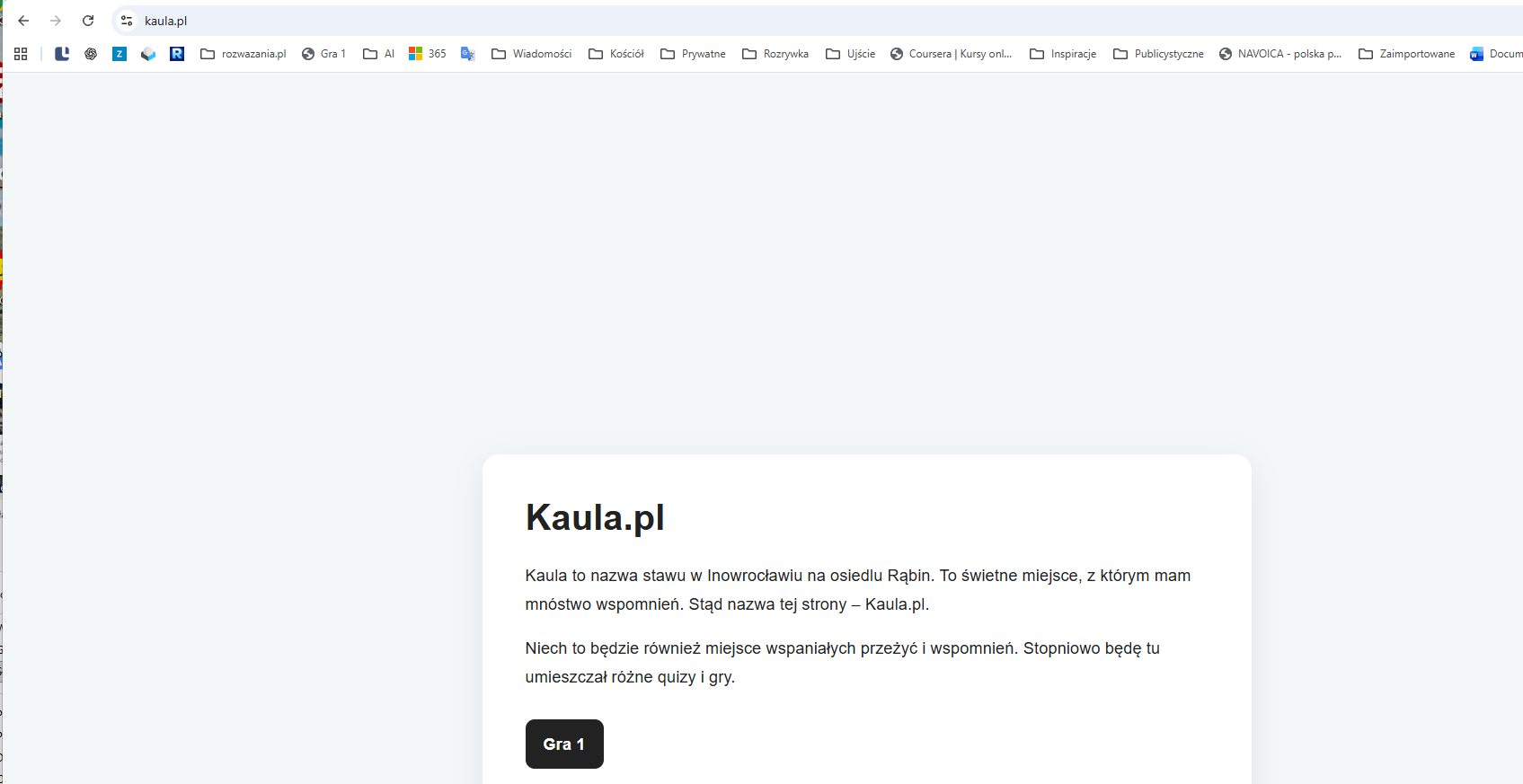The width and height of the screenshot is (1523, 784).
Task: Go forward to the next page
Action: (56, 21)
